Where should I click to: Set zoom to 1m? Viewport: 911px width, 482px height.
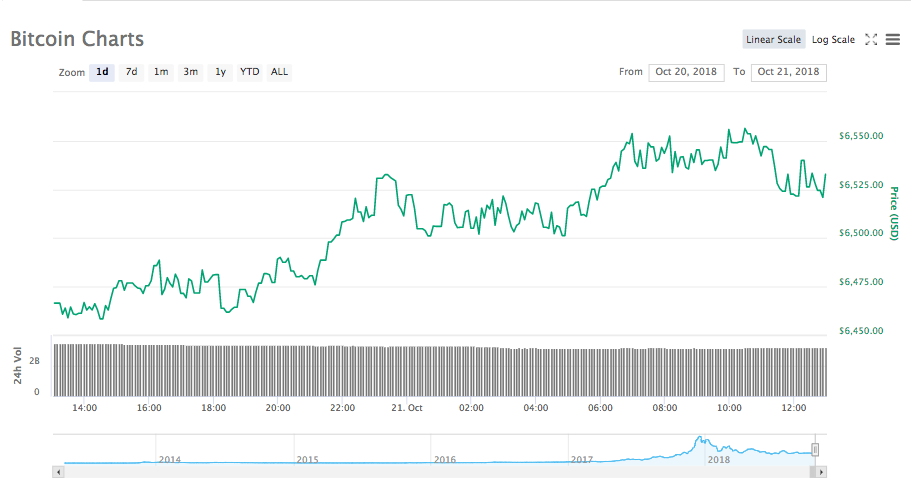pyautogui.click(x=161, y=72)
